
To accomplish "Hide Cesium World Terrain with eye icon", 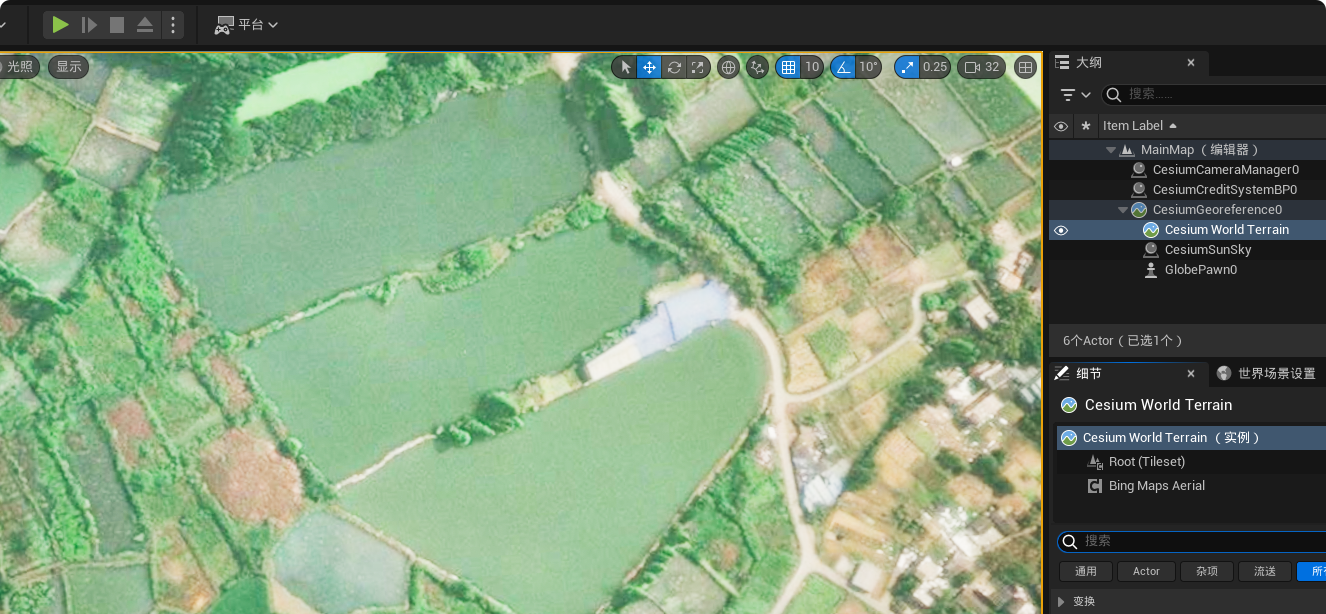I will pyautogui.click(x=1061, y=230).
